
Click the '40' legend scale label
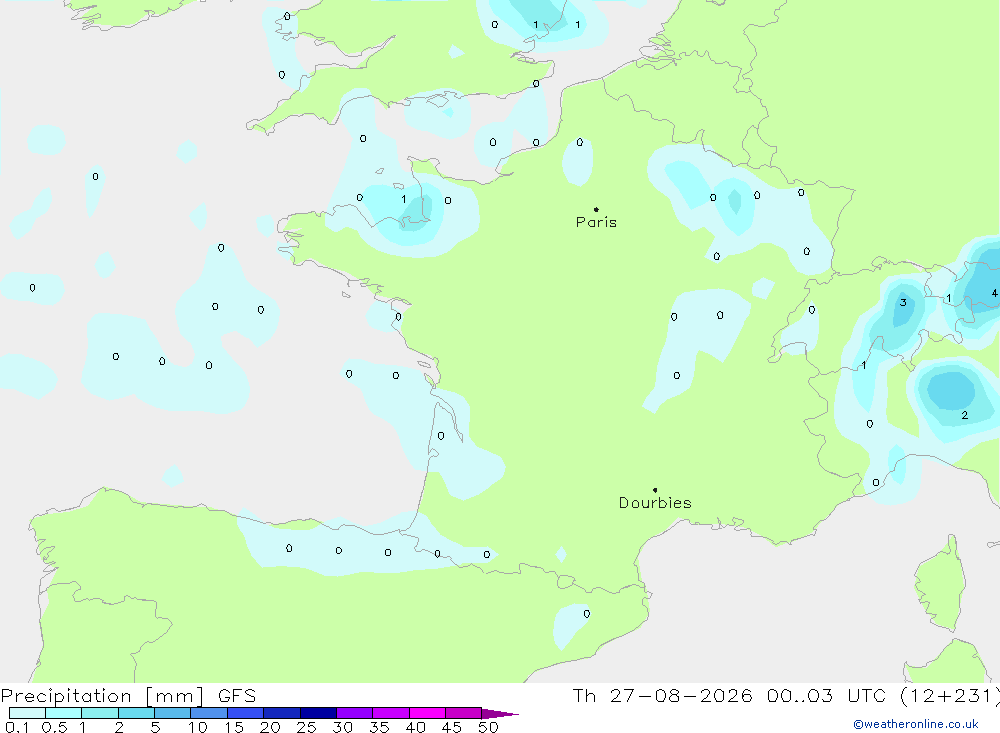pos(415,727)
